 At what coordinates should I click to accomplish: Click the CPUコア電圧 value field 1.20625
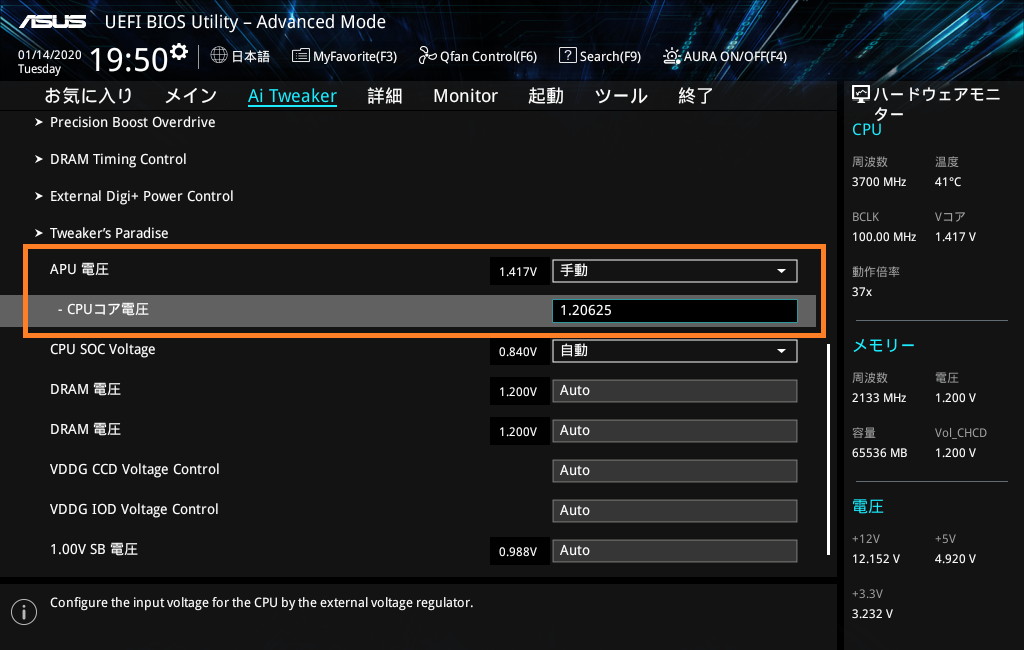[675, 310]
